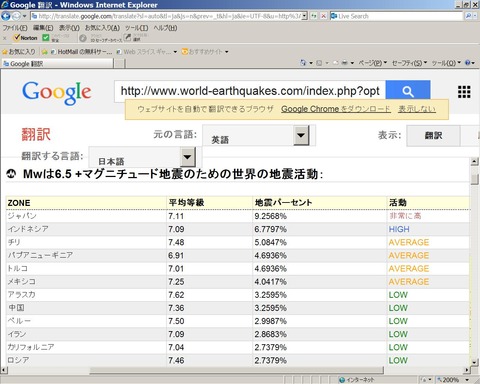This screenshot has height=384, width=480.
Task: Click the Norton ID safe database icon
Action: tap(83, 38)
